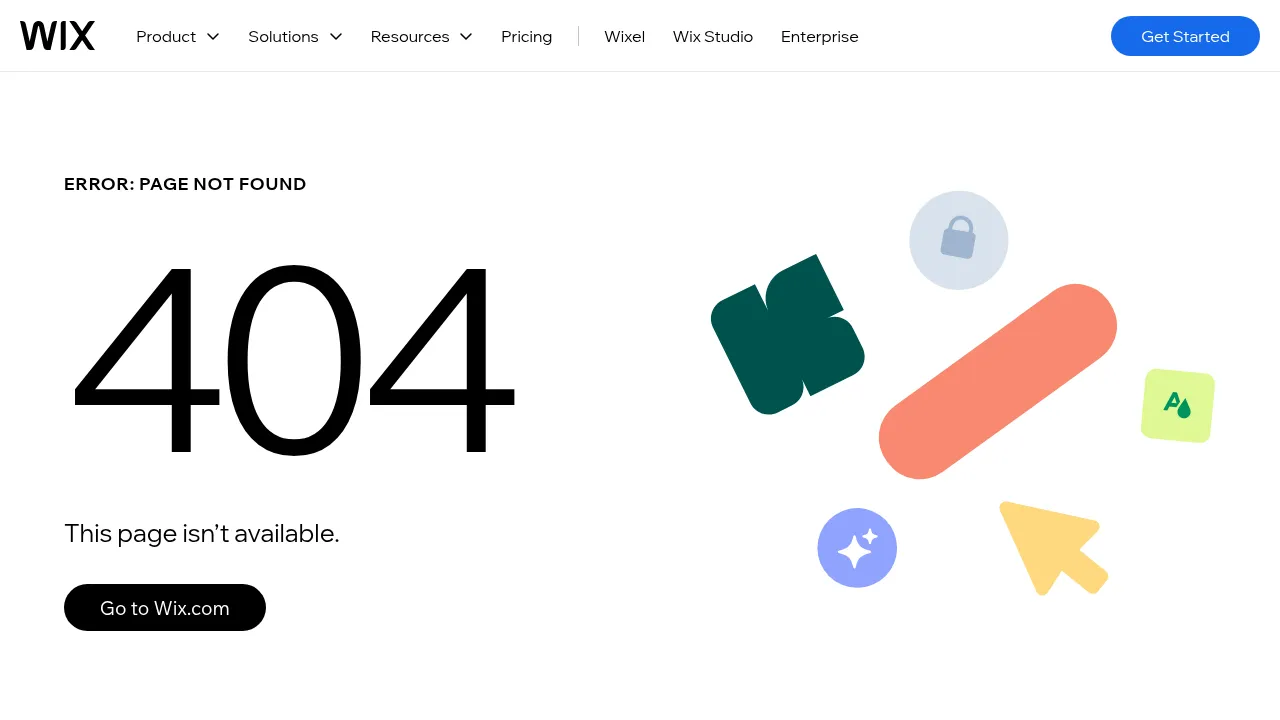
Task: Open the Solutions menu label
Action: [283, 37]
